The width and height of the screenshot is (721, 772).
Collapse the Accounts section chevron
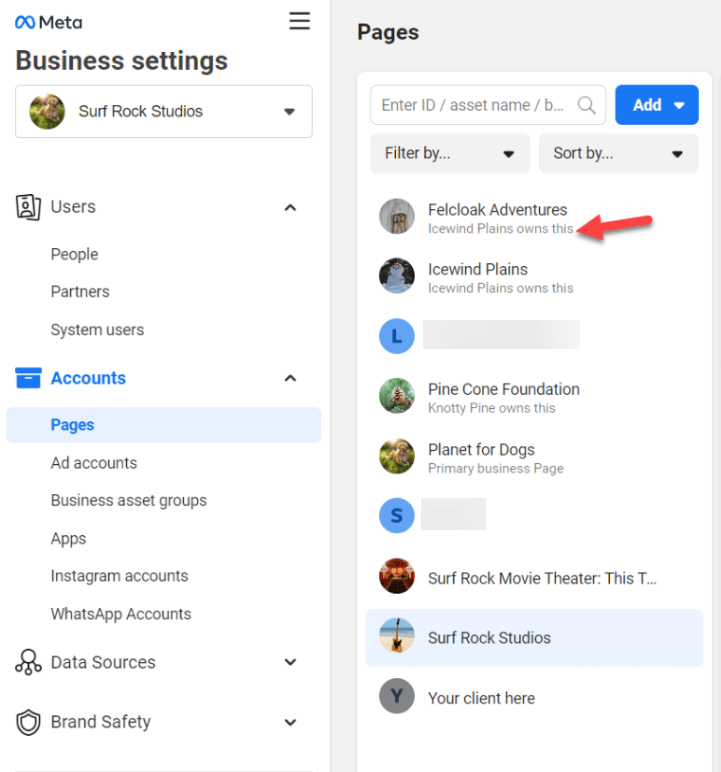291,378
